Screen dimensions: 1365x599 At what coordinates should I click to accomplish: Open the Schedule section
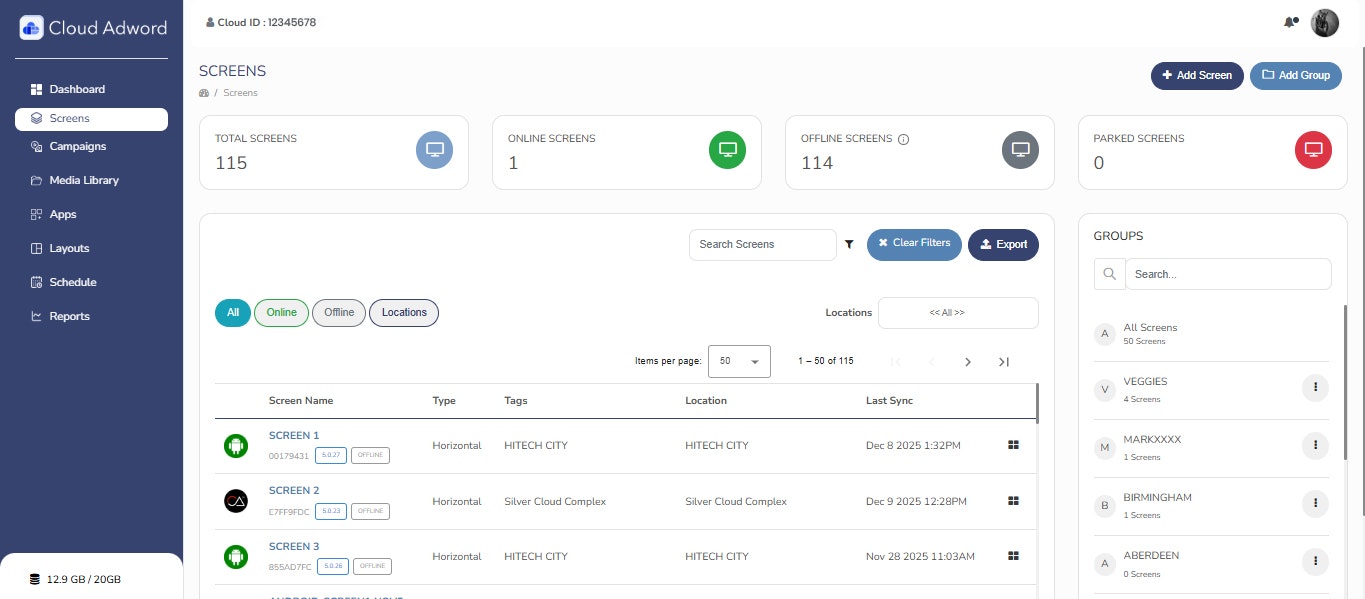tap(73, 282)
